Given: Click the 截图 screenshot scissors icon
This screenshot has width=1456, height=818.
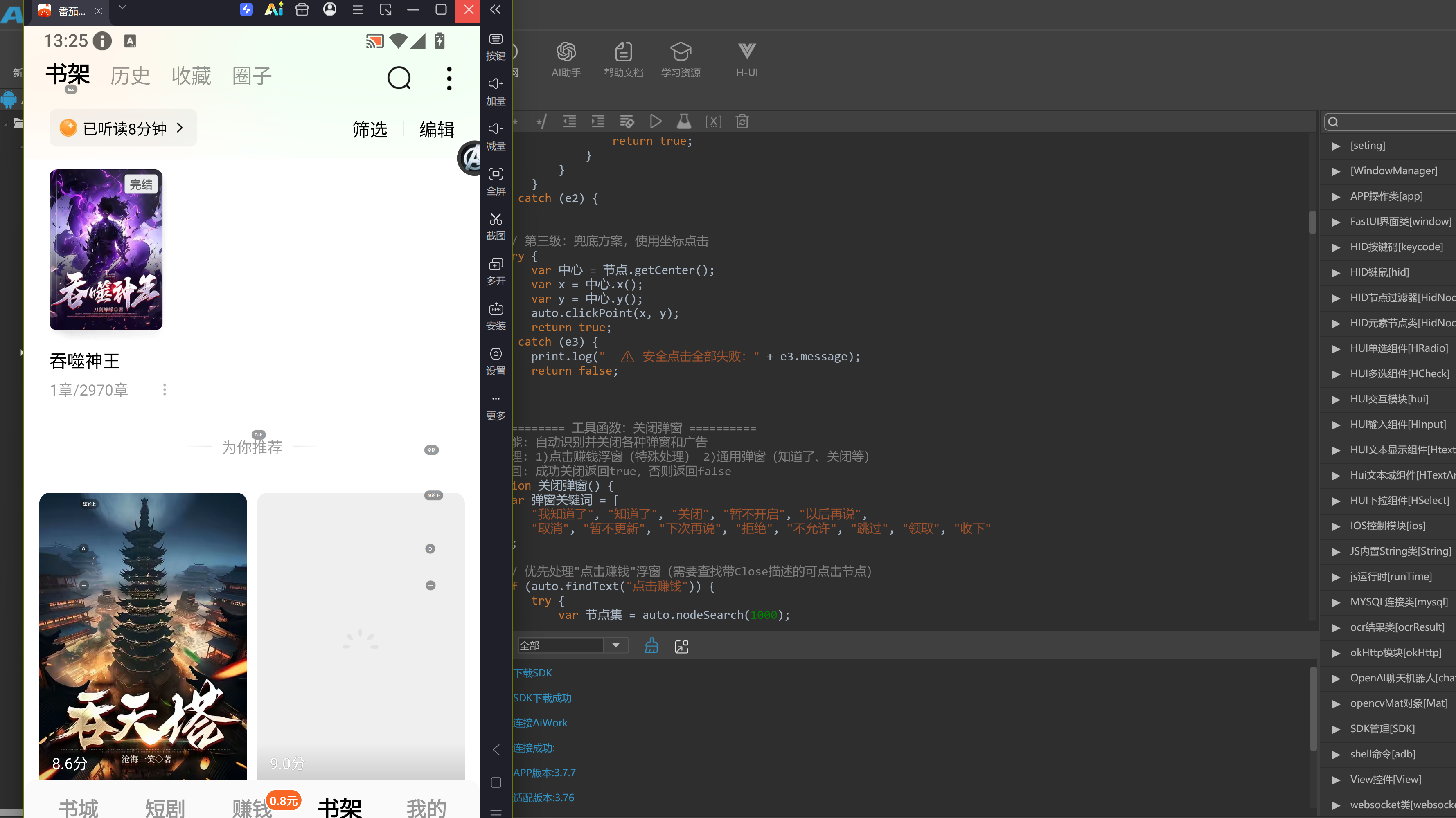Looking at the screenshot, I should pos(496,226).
